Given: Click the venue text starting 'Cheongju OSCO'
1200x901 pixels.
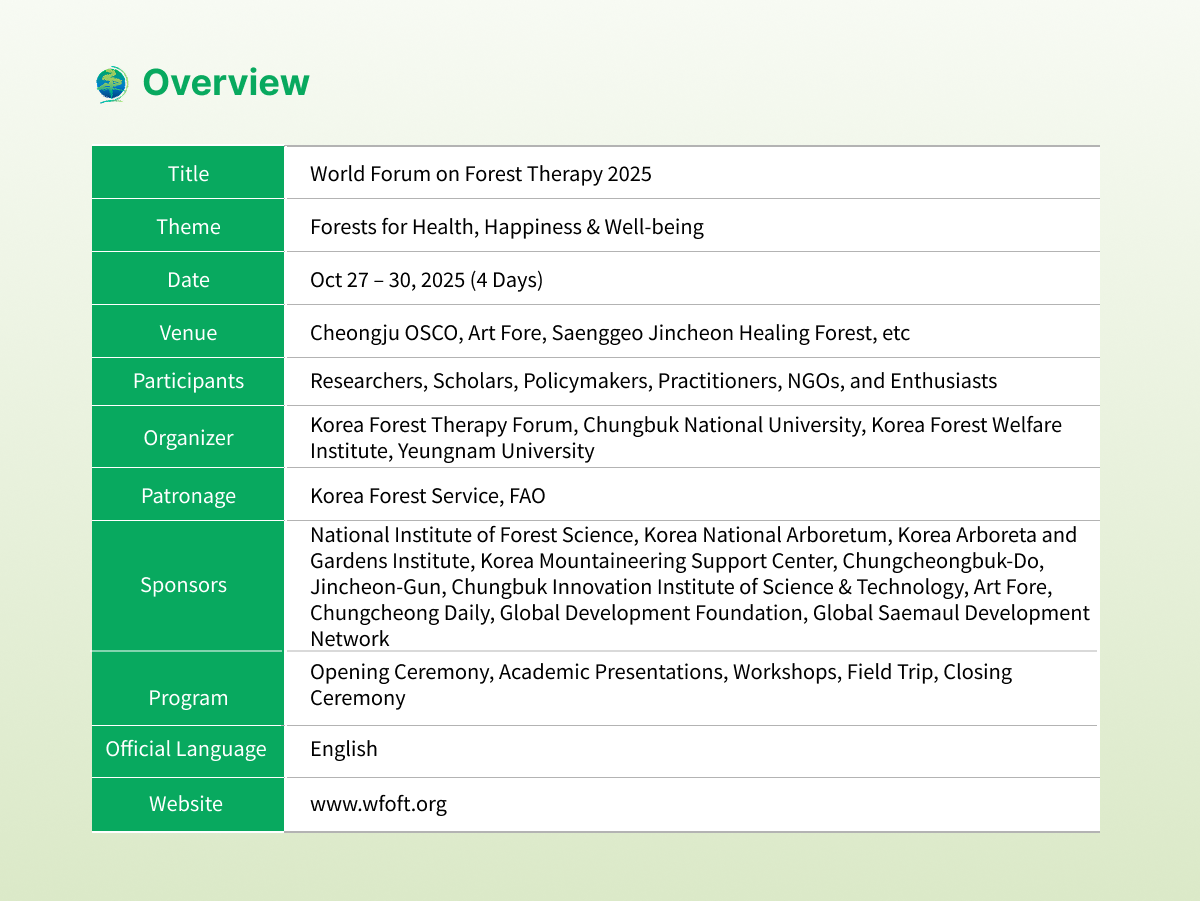Looking at the screenshot, I should pos(610,333).
